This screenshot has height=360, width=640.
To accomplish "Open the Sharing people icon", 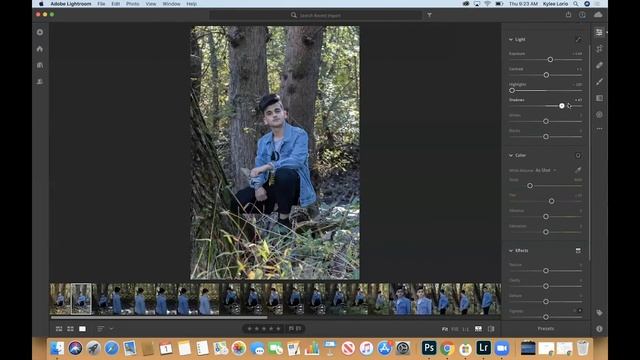I will (x=40, y=82).
